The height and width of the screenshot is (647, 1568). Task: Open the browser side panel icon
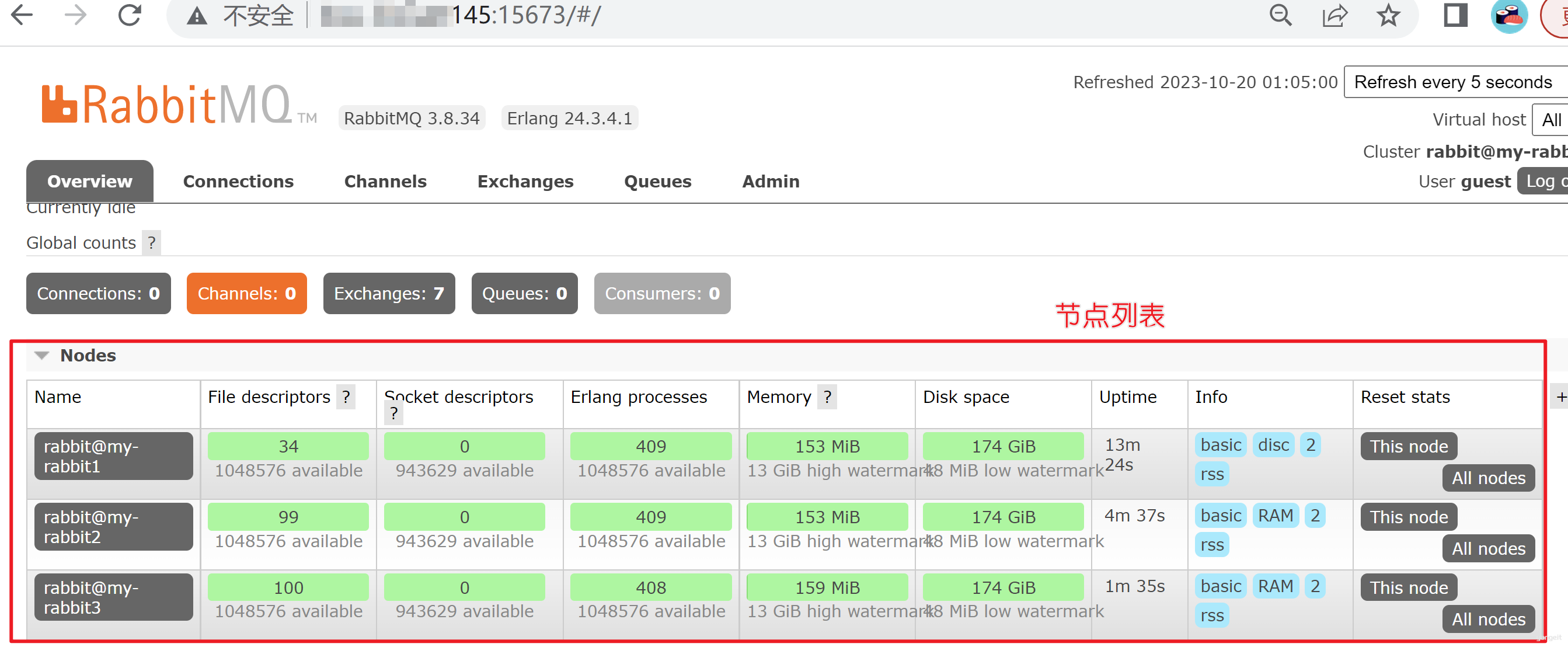point(1455,15)
